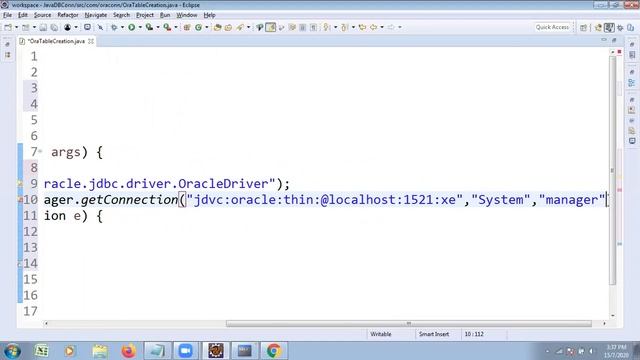Click the Debug bug icon
640x360 pixels.
tap(114, 27)
